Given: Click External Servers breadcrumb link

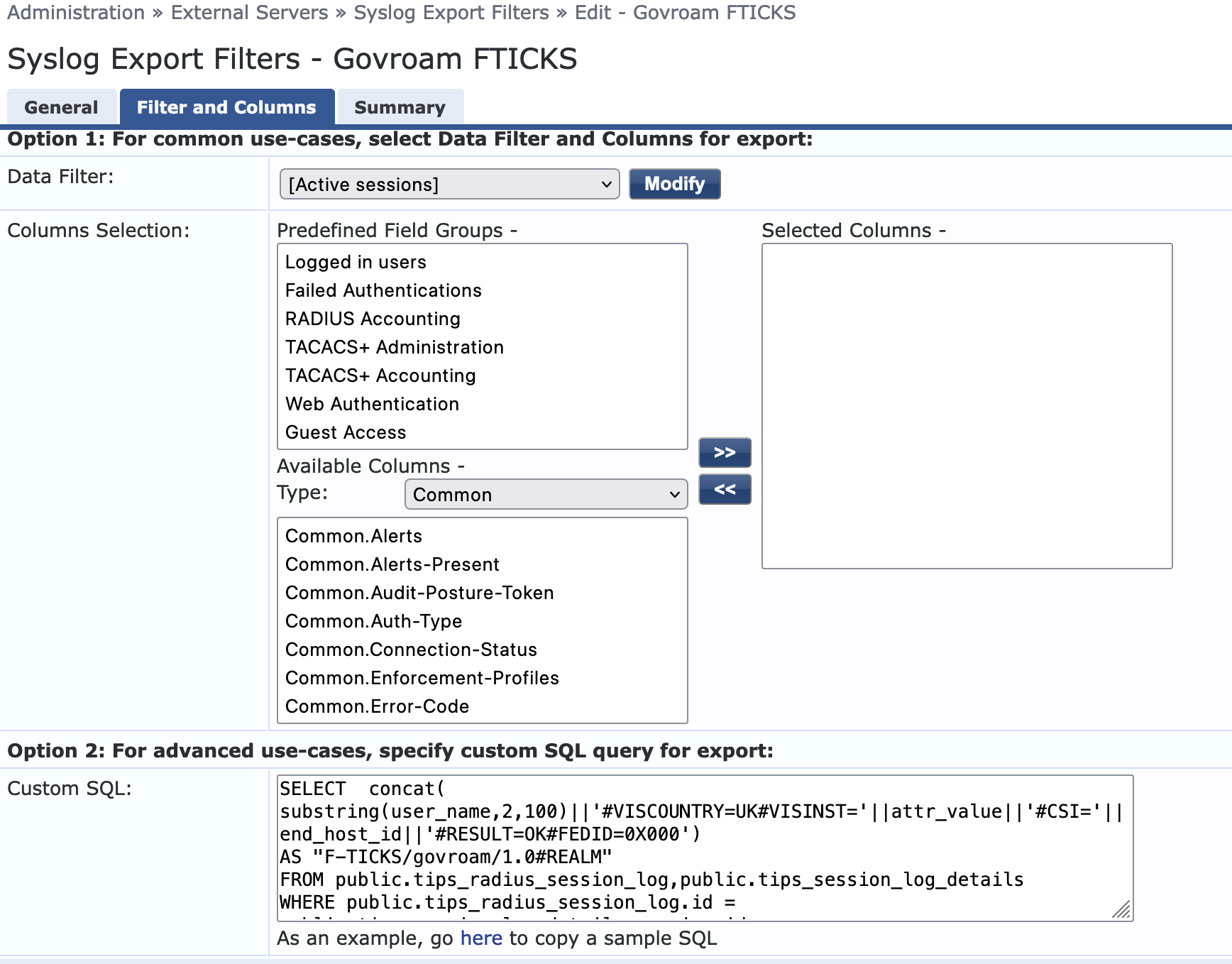Looking at the screenshot, I should click(x=249, y=13).
